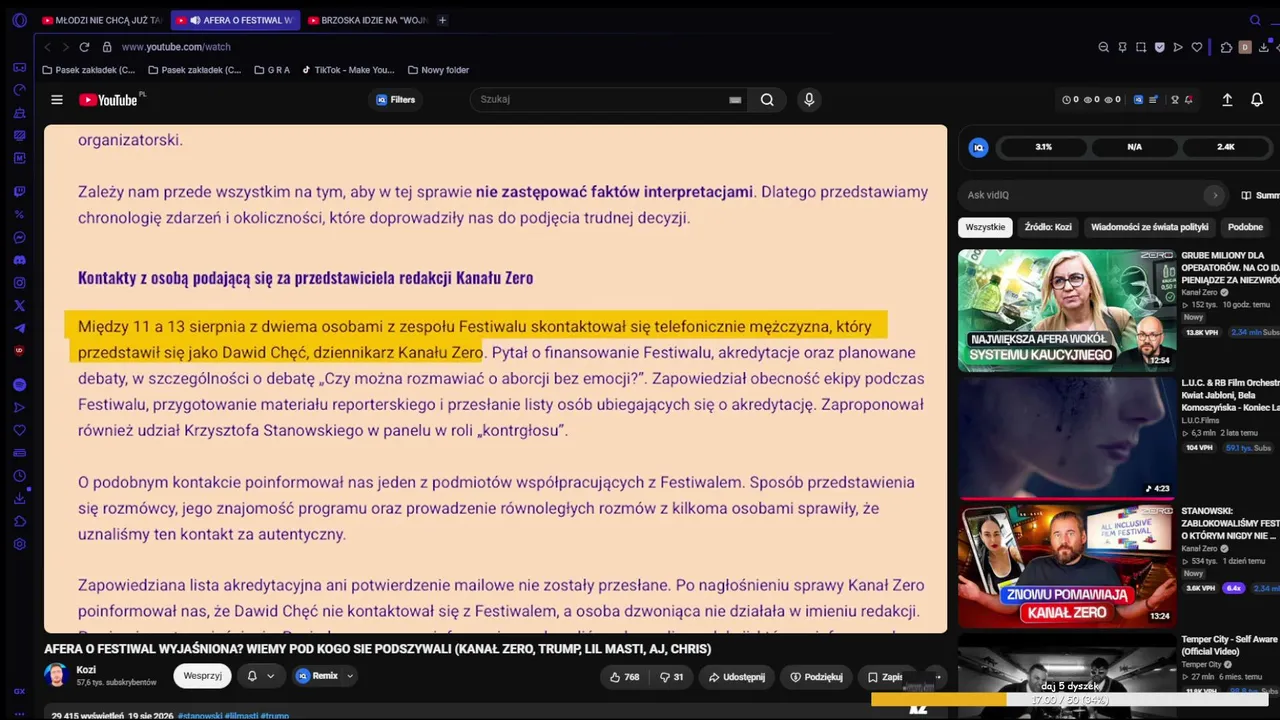The width and height of the screenshot is (1280, 720).
Task: Open the "G R A" bookmark folder
Action: tap(272, 70)
